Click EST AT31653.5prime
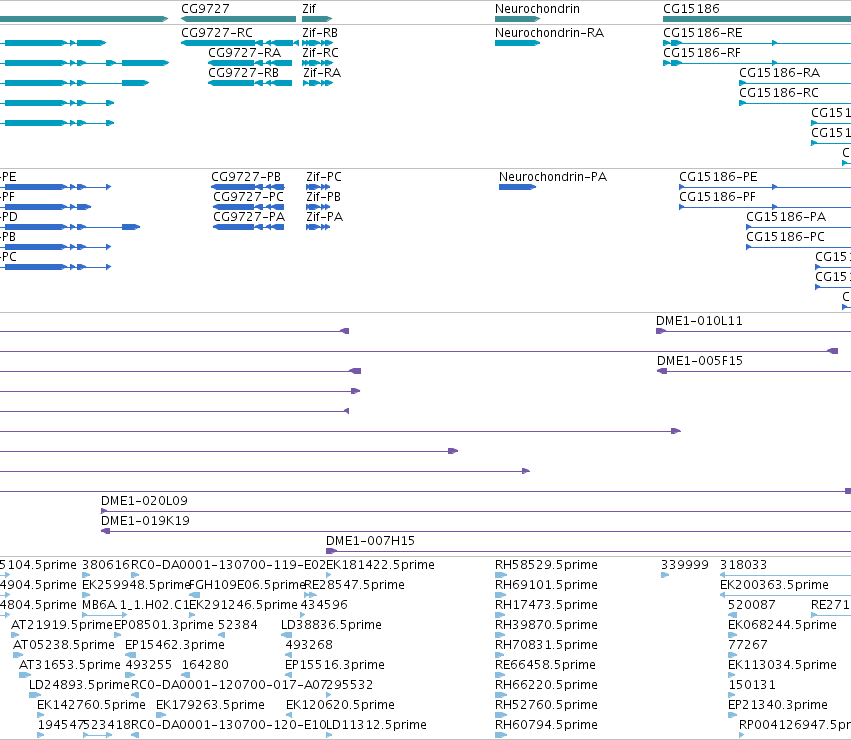The width and height of the screenshot is (851, 740). click(69, 665)
